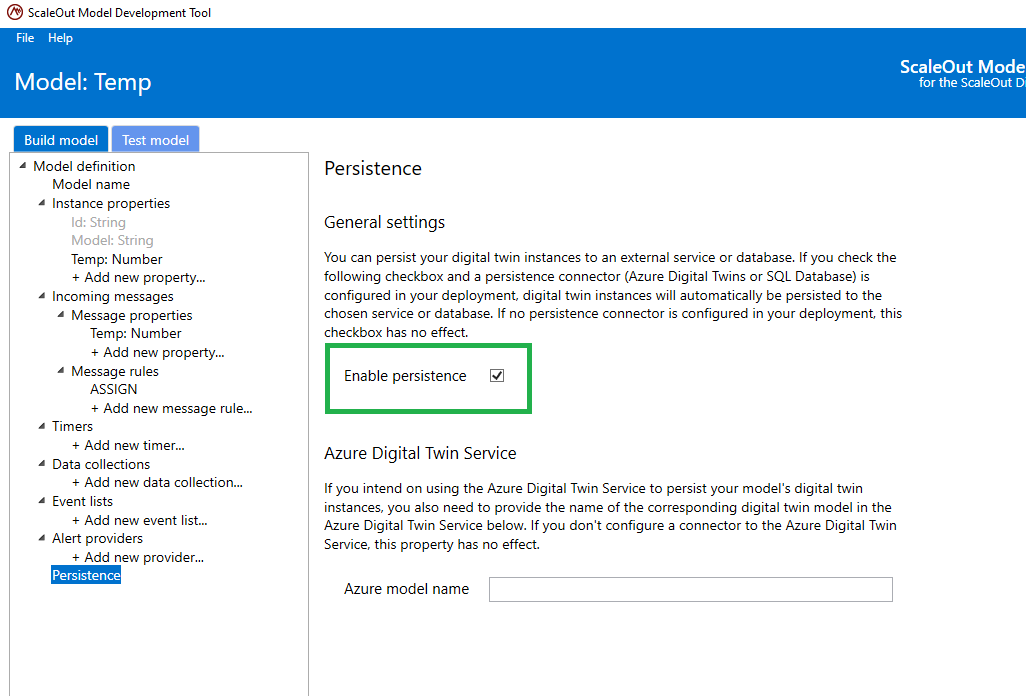Collapse the Model definition tree arrow
This screenshot has height=696, width=1026.
click(x=23, y=165)
